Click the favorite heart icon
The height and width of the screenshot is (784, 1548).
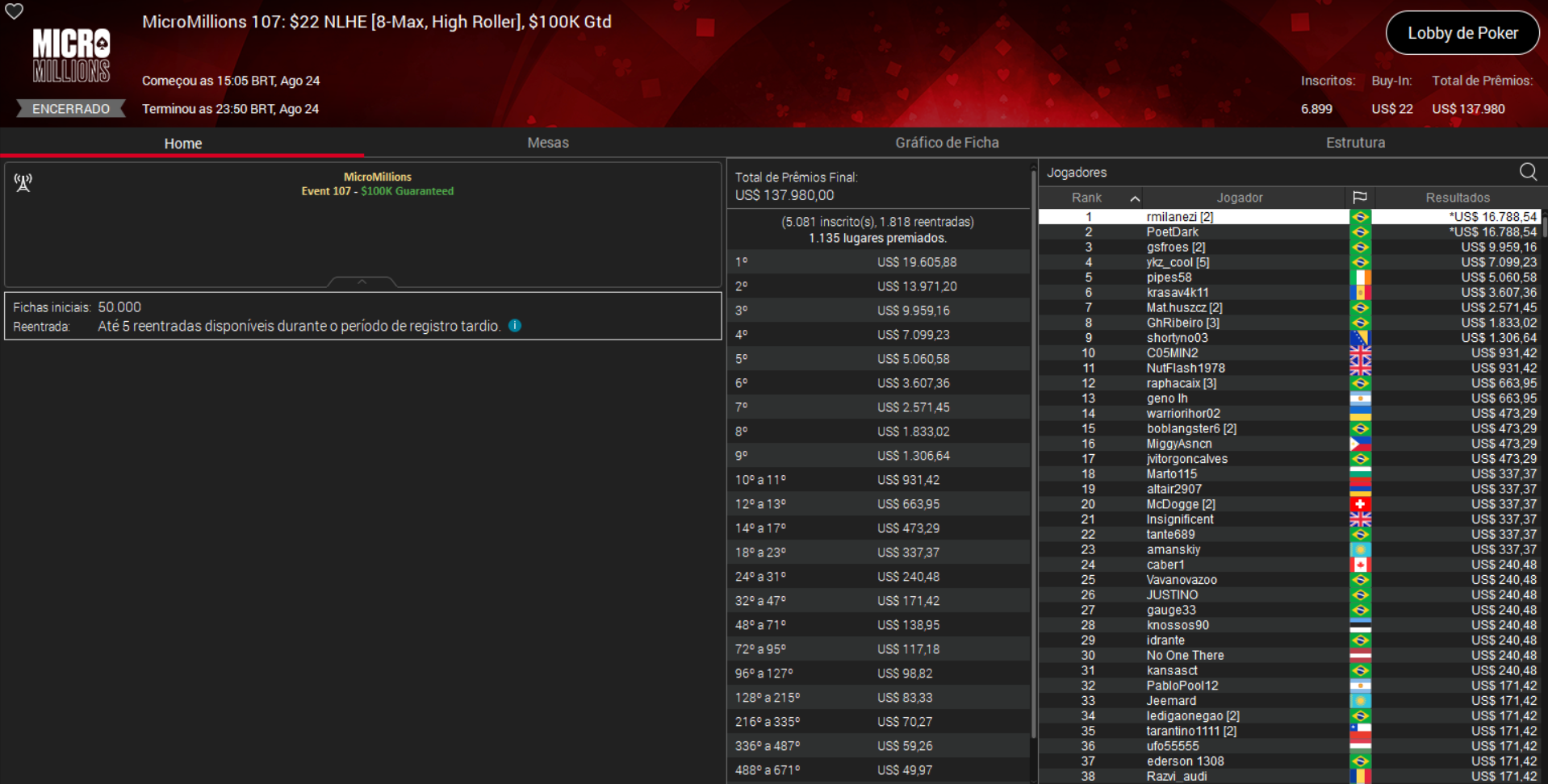[x=15, y=11]
